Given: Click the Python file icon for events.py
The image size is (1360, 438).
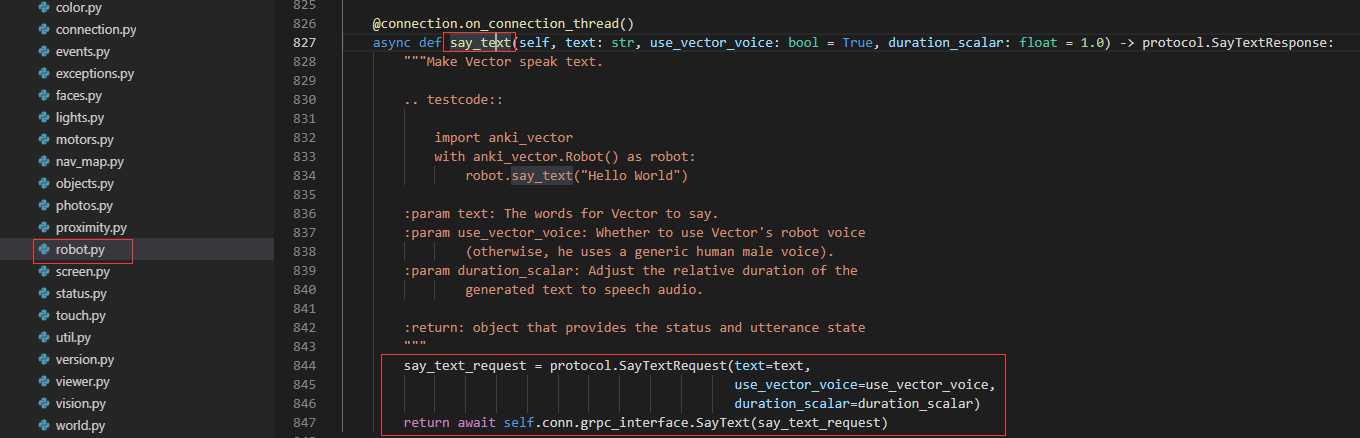Looking at the screenshot, I should click(x=44, y=51).
